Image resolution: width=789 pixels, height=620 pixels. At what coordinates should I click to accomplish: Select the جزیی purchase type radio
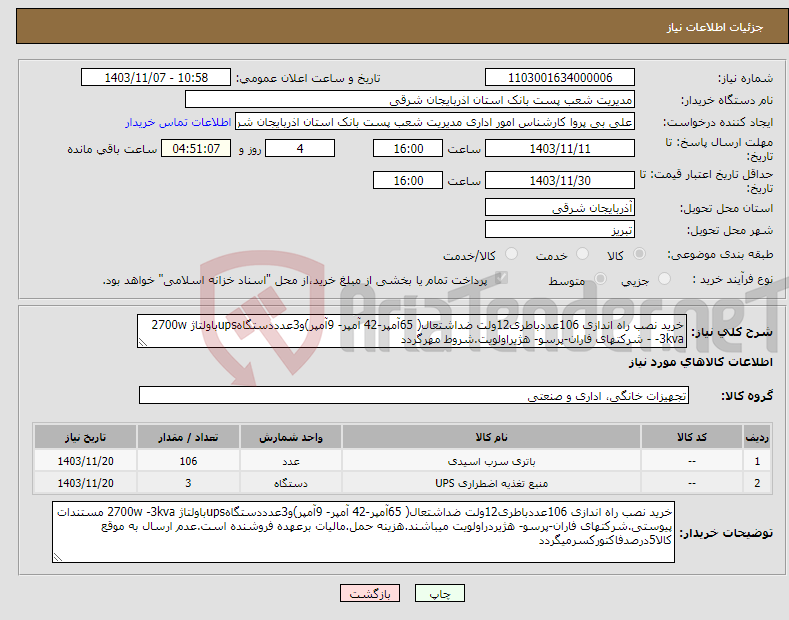664,279
